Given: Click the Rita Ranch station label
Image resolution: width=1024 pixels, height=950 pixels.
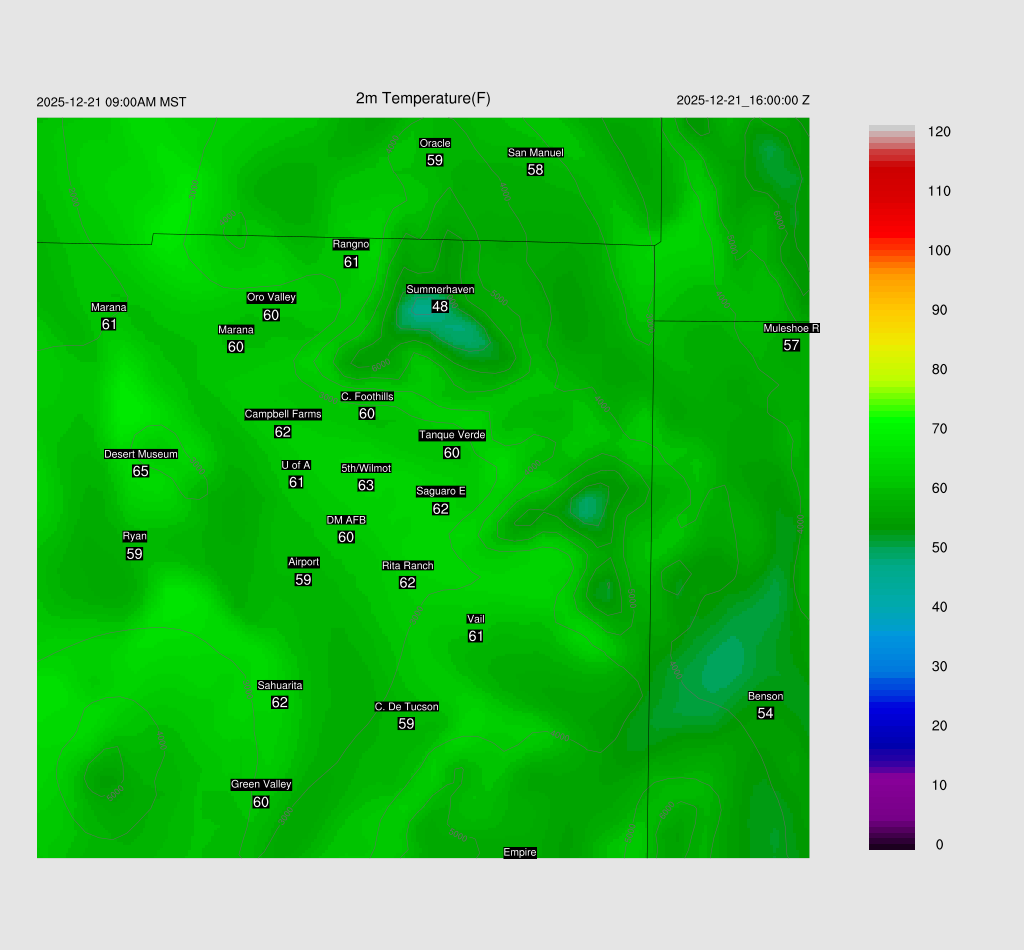Looking at the screenshot, I should [x=407, y=566].
